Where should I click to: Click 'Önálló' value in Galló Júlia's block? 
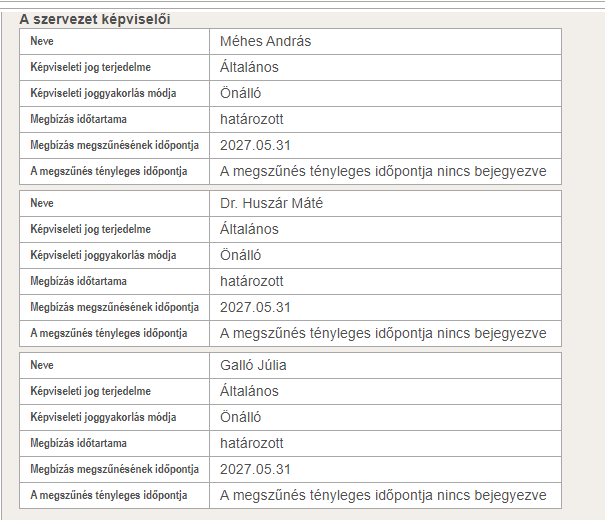[x=241, y=417]
